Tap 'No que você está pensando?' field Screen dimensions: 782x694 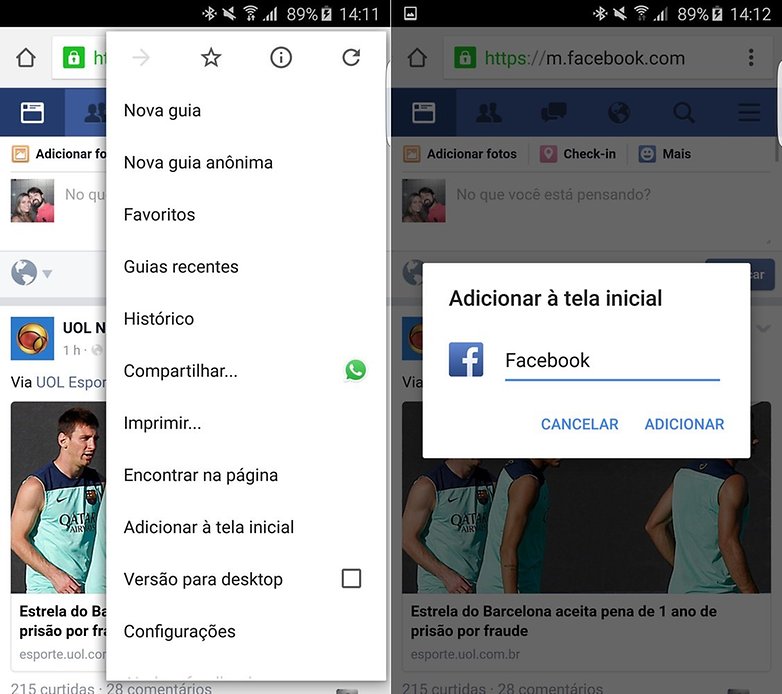tap(554, 194)
